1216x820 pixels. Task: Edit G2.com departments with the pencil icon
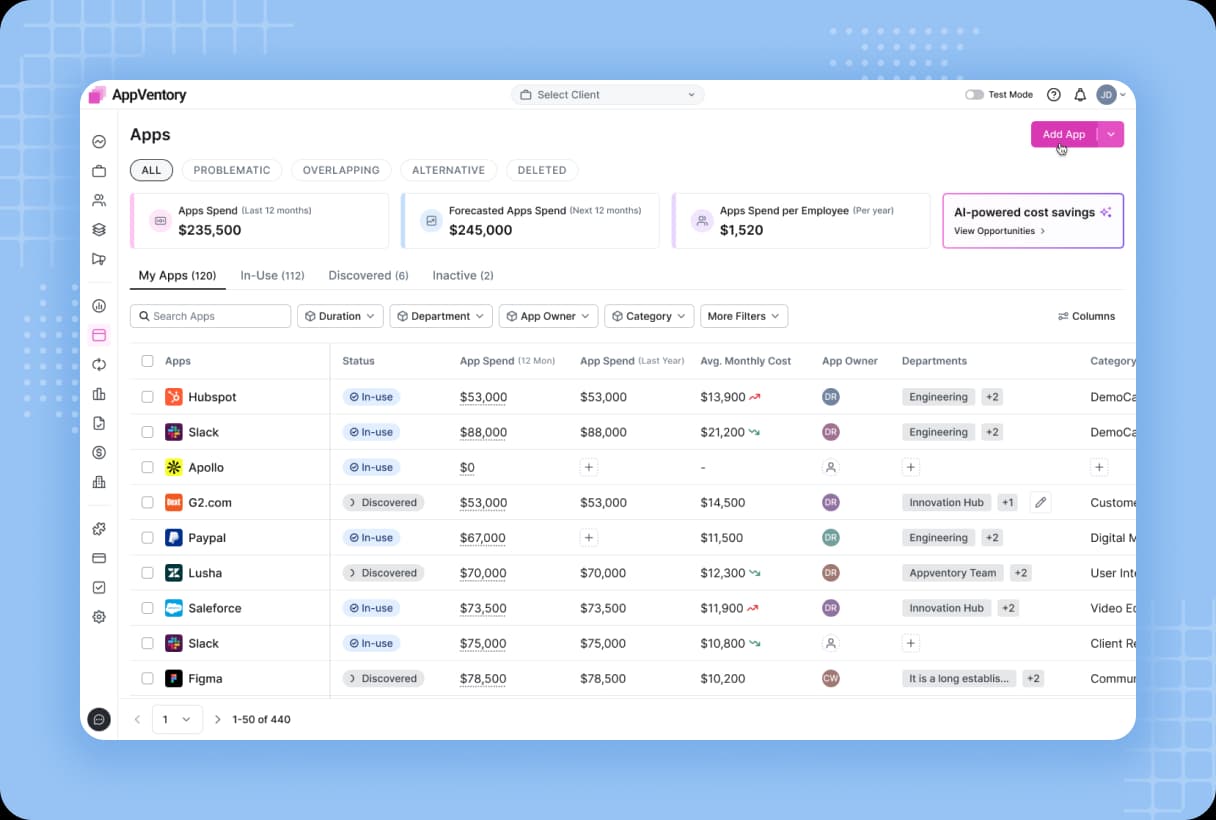pos(1040,502)
